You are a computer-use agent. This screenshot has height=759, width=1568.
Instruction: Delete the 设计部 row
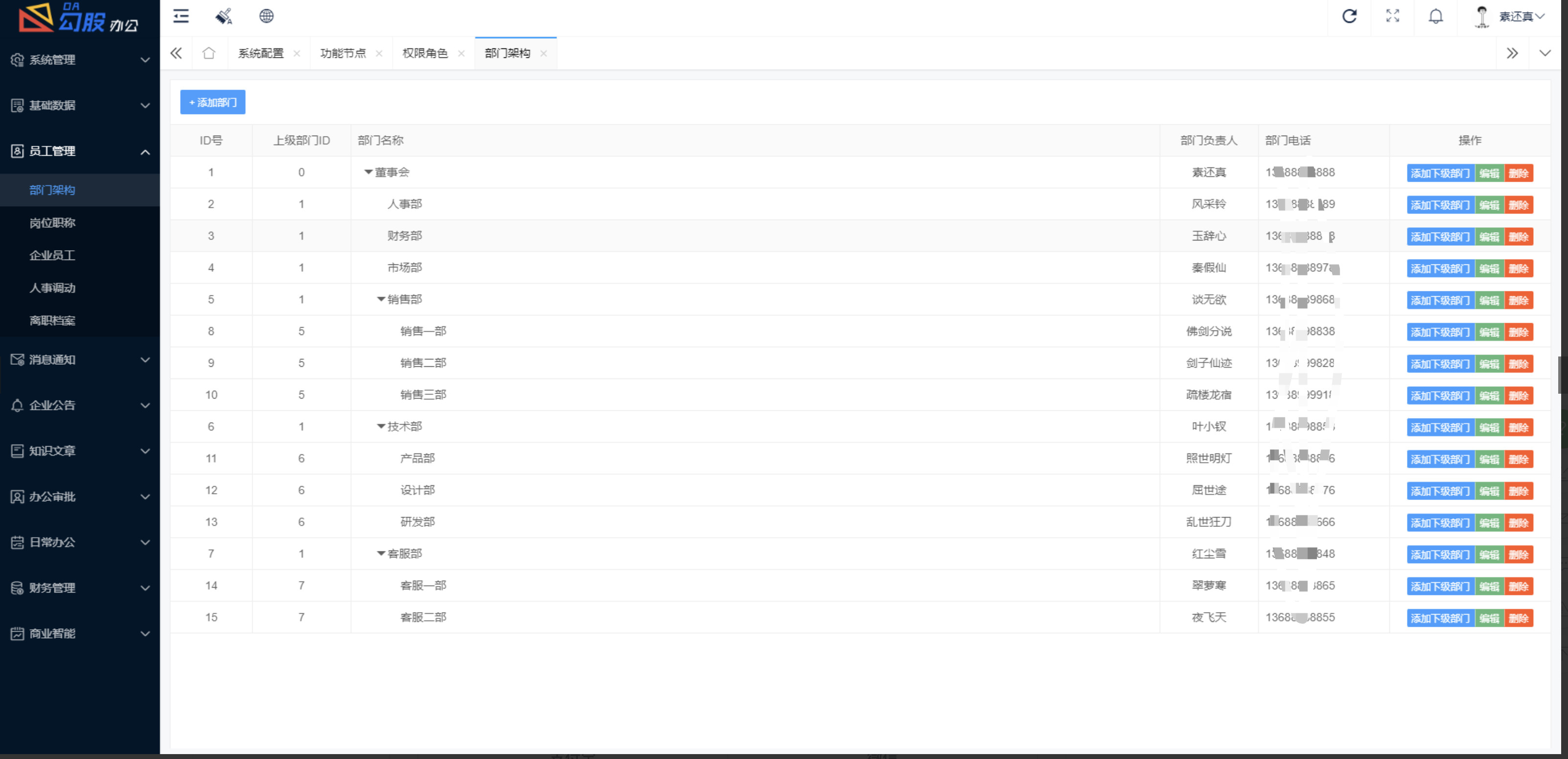click(x=1519, y=491)
